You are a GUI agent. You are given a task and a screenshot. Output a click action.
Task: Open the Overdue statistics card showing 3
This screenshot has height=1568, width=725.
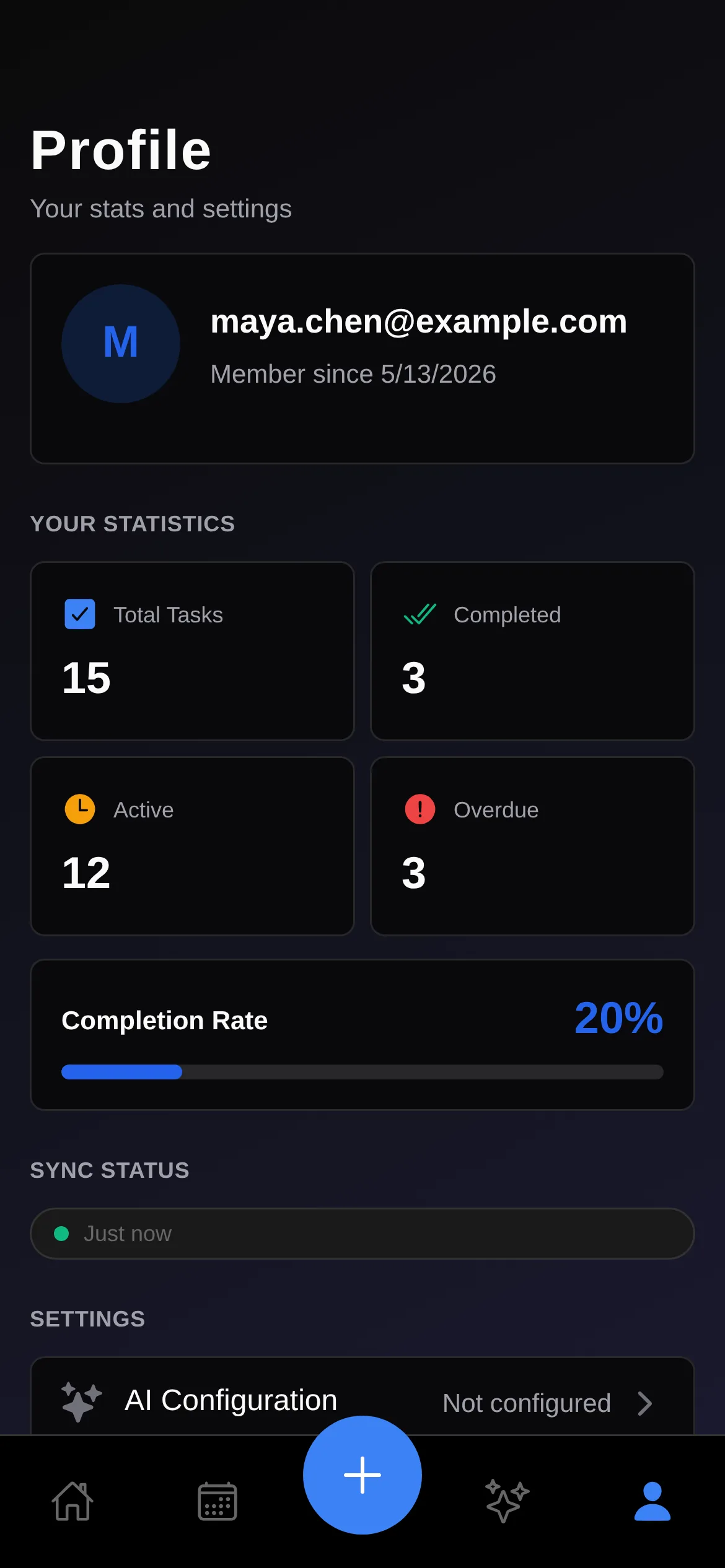pos(532,846)
